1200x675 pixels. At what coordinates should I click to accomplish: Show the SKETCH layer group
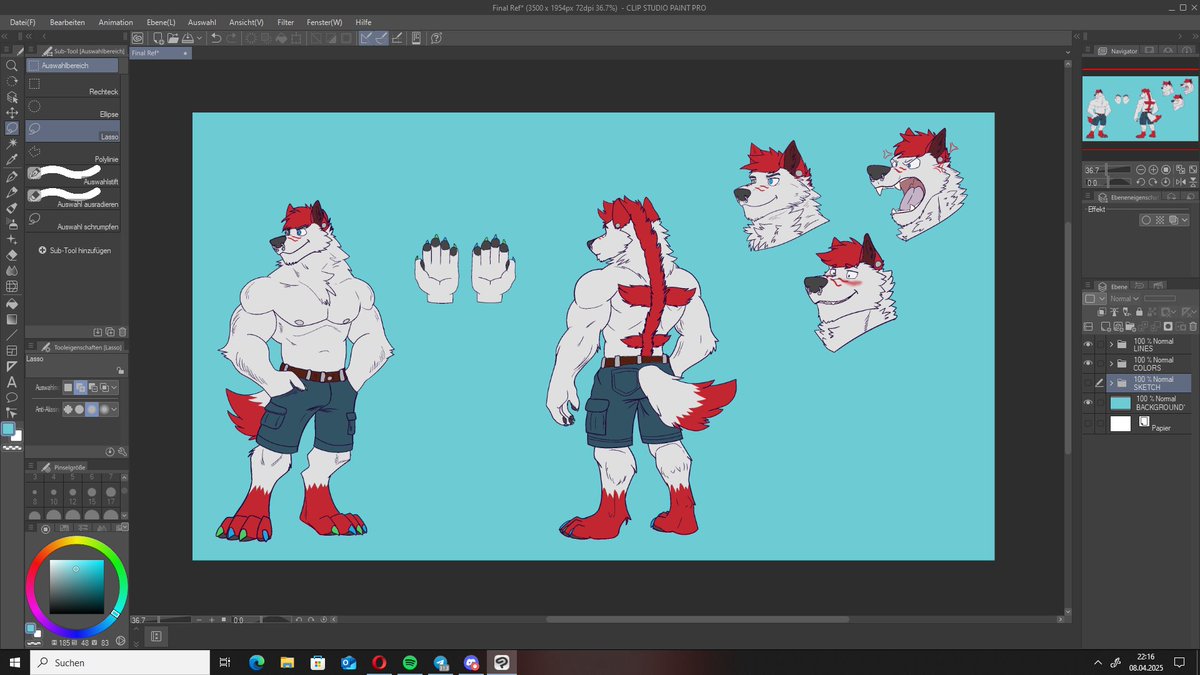tap(1088, 381)
